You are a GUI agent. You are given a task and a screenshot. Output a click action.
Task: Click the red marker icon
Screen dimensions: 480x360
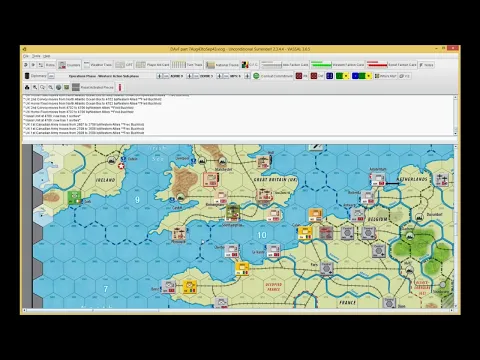pyautogui.click(x=120, y=87)
